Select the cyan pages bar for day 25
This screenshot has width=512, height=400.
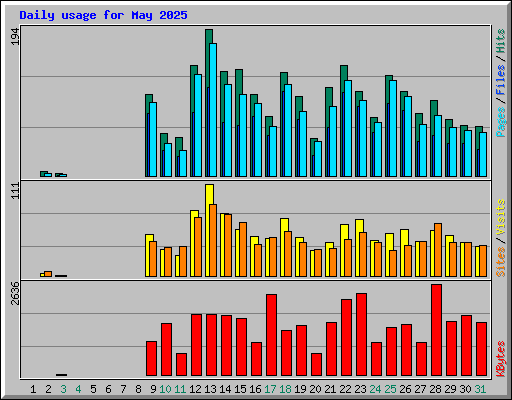393,128
